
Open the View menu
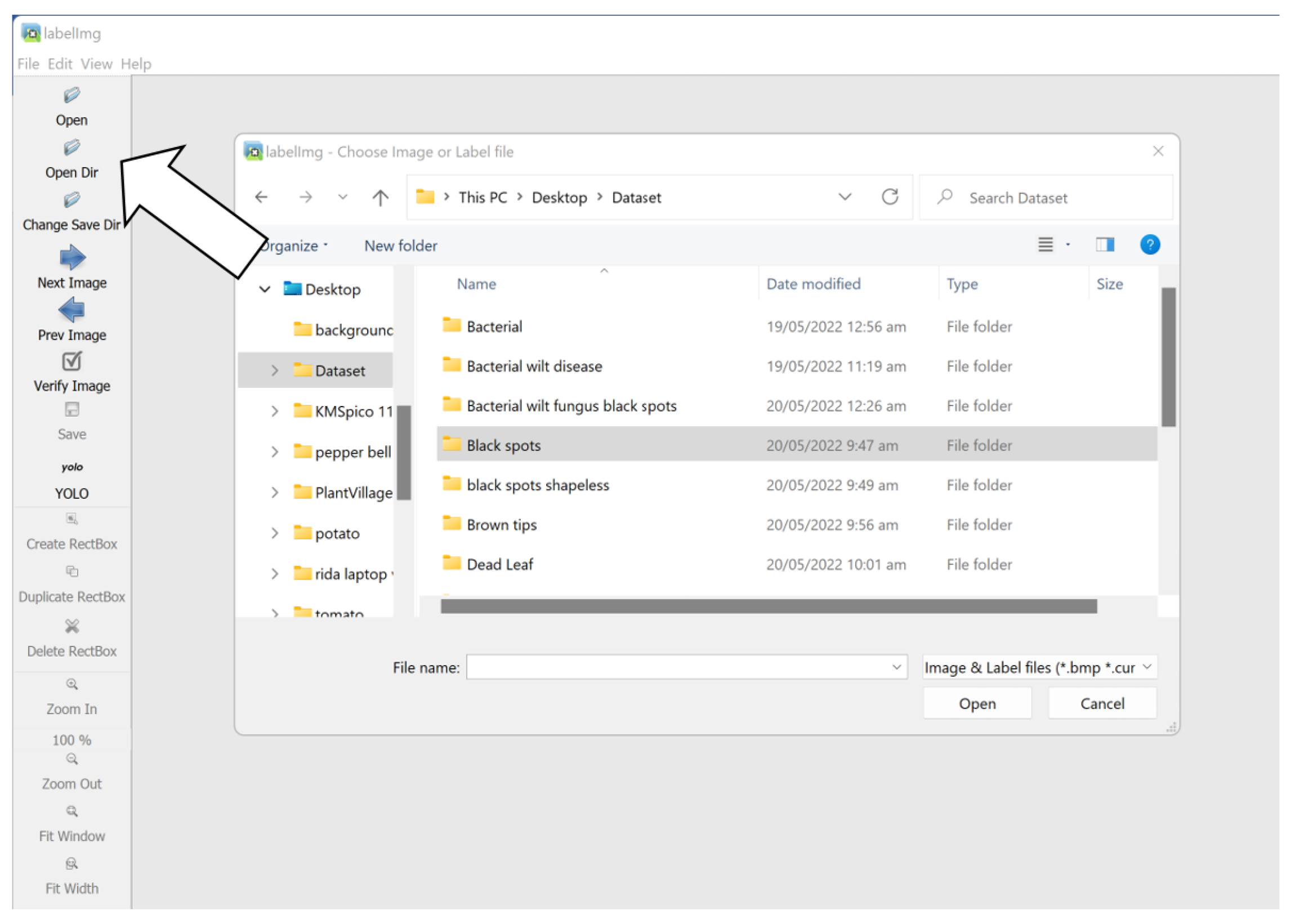click(96, 64)
